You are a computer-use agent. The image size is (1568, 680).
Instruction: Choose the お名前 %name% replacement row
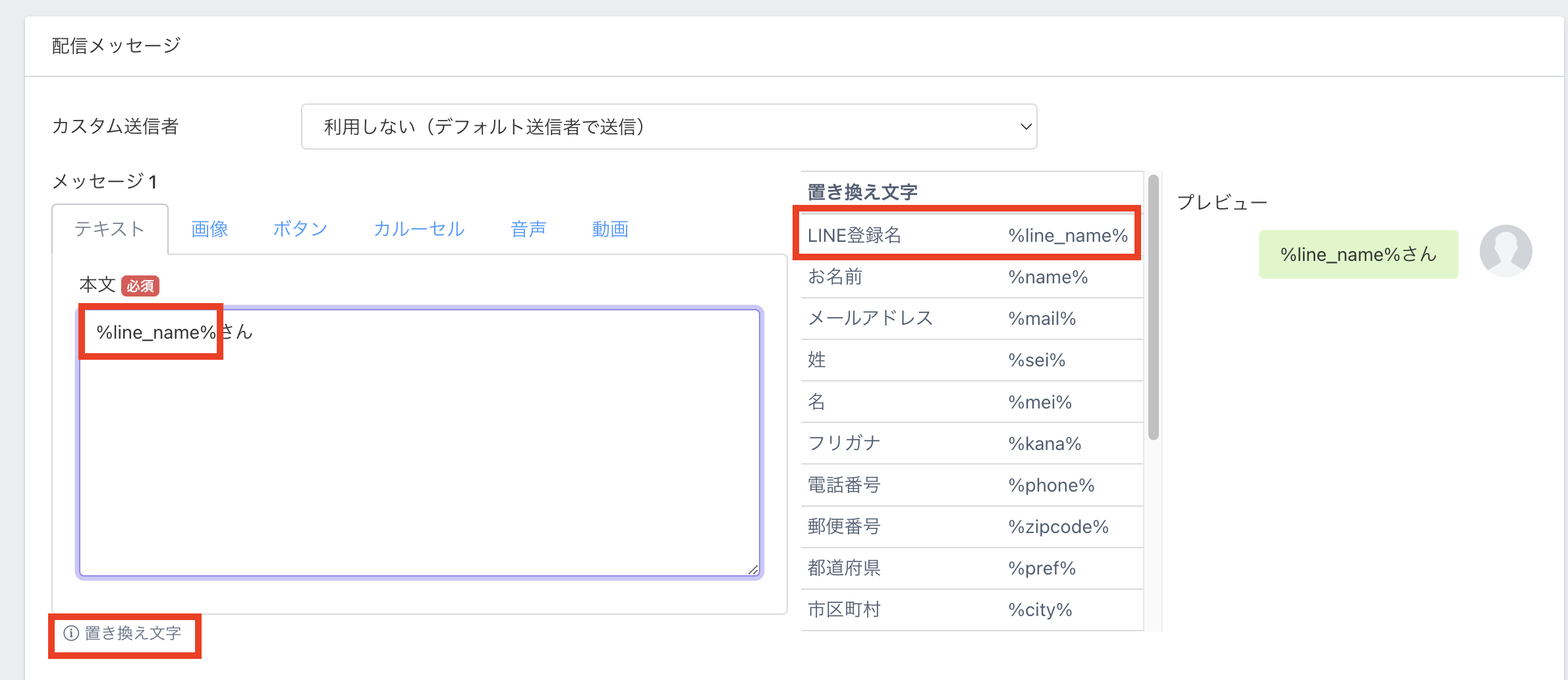tap(971, 277)
